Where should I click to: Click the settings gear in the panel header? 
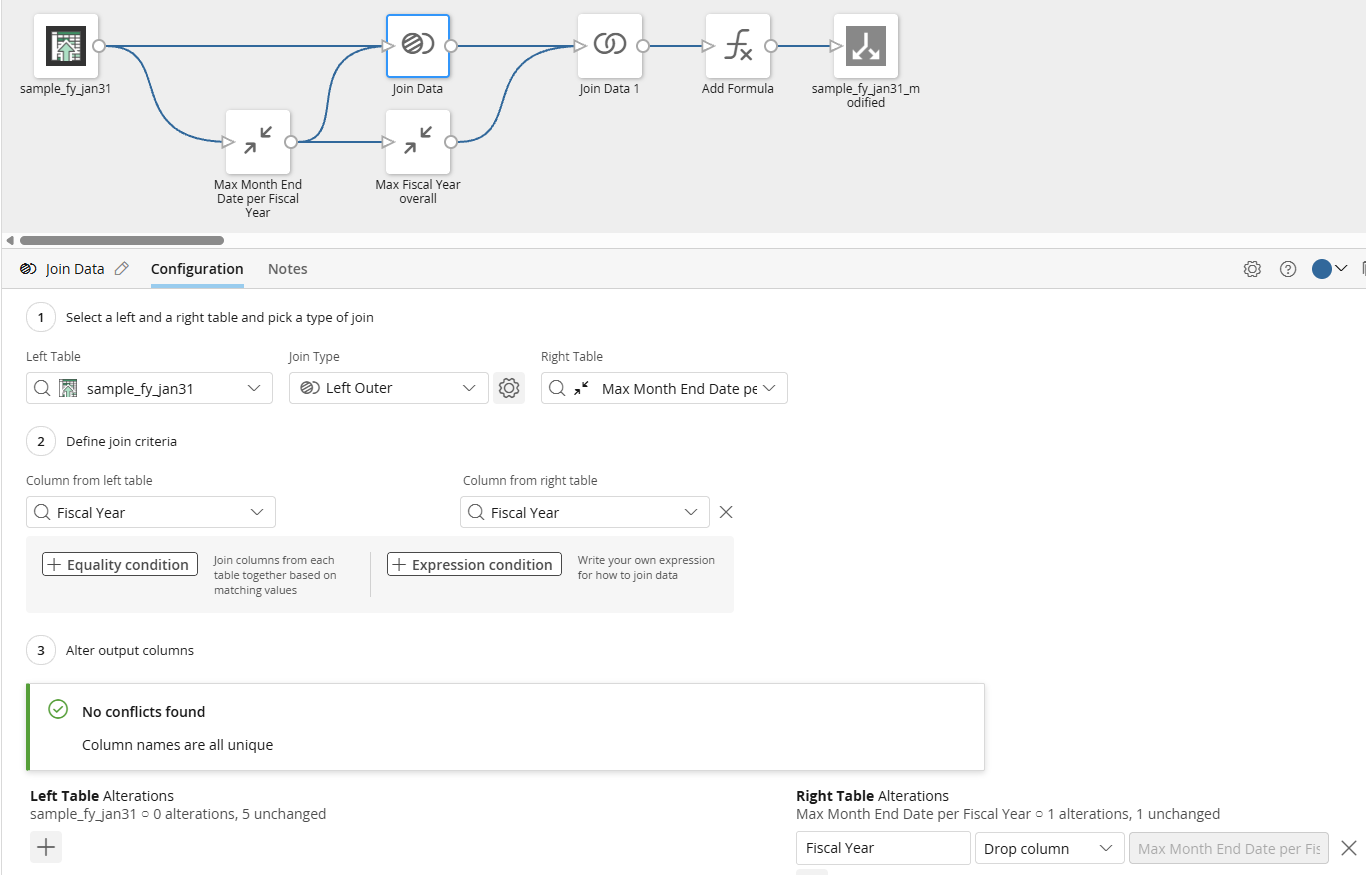point(1252,269)
